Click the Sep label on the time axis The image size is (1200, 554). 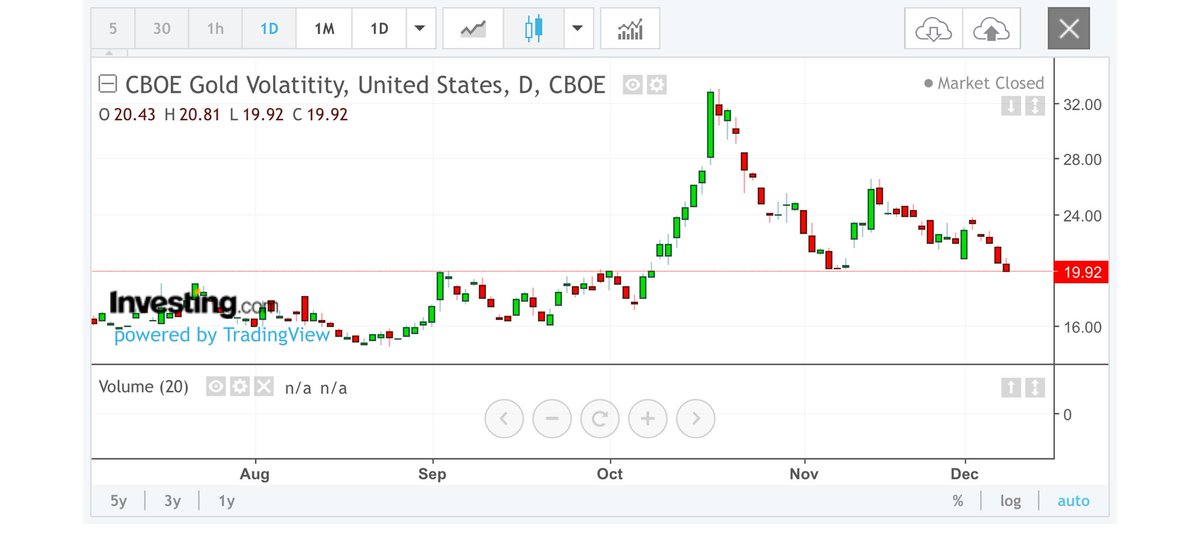click(432, 474)
